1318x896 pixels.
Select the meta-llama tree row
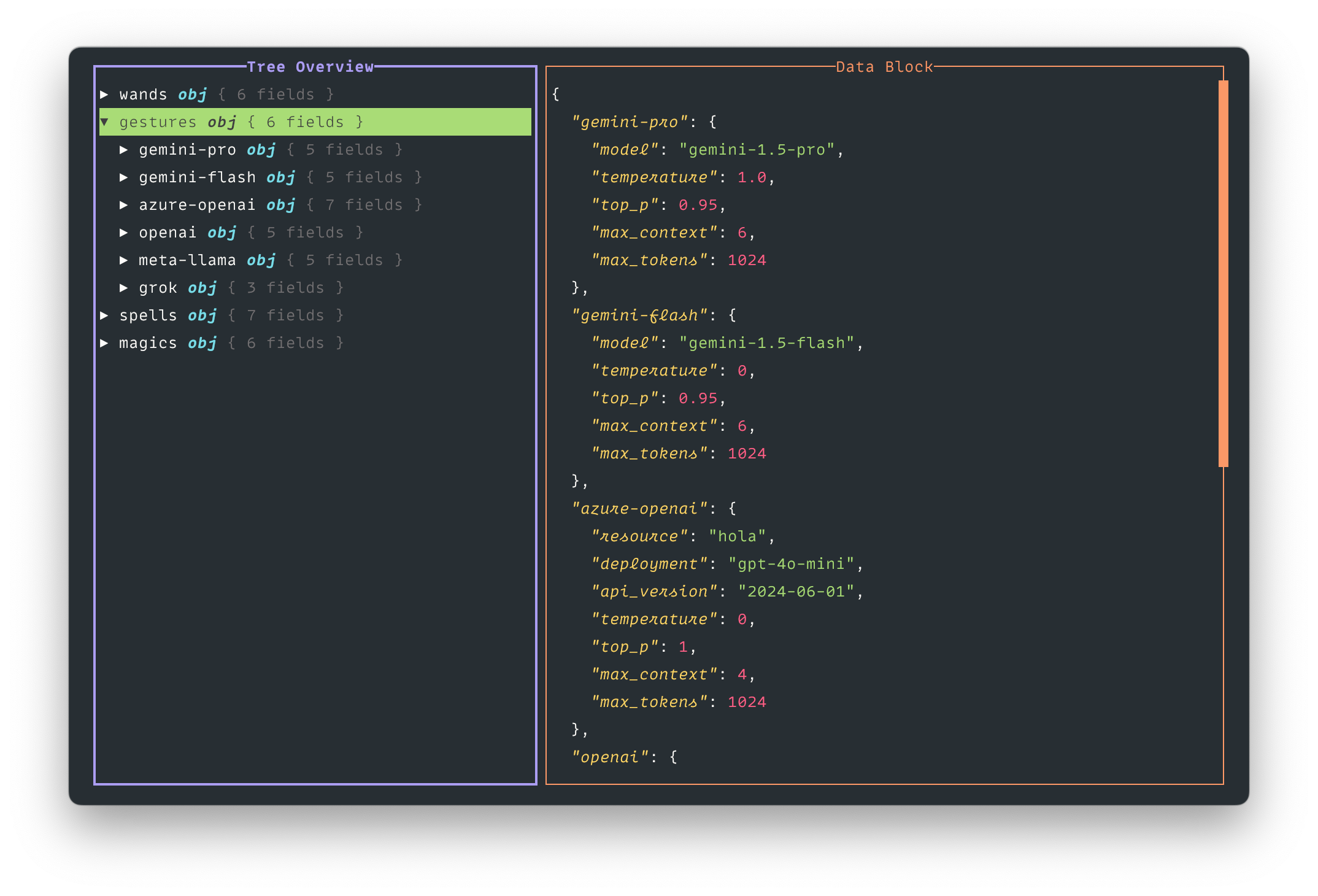[x=315, y=260]
